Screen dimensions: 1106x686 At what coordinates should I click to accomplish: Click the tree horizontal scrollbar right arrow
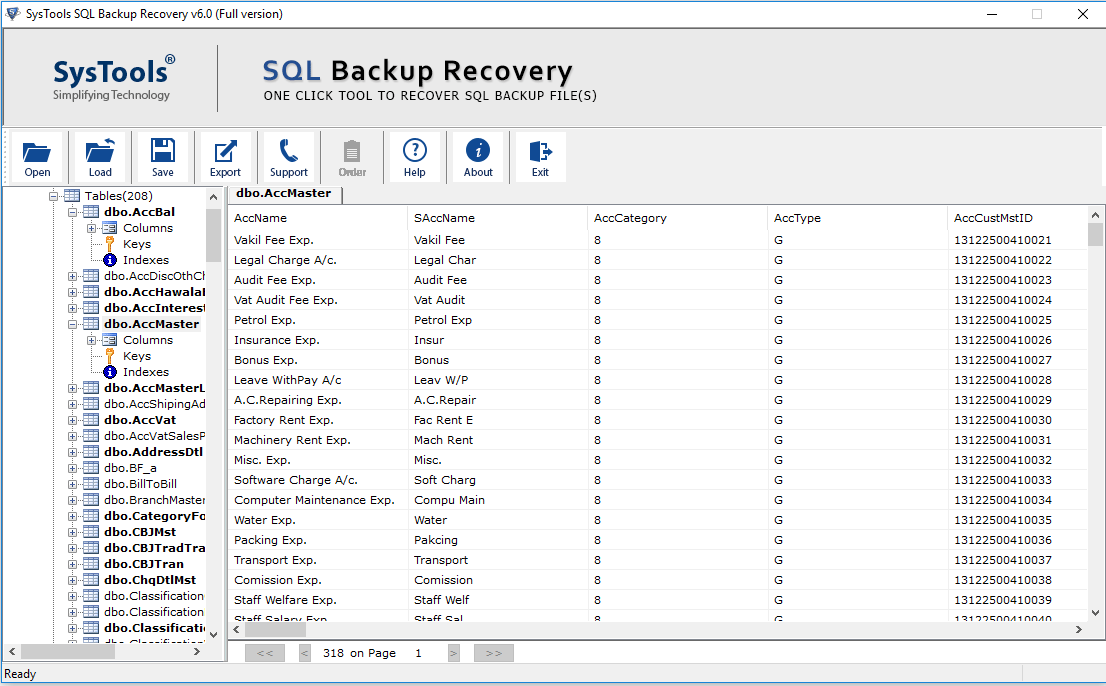[197, 651]
